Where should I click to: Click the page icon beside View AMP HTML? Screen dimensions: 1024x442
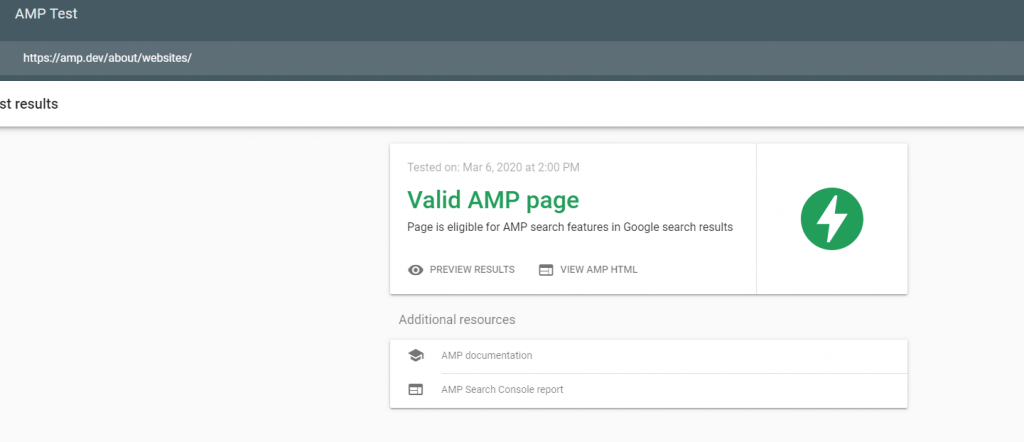tap(546, 270)
